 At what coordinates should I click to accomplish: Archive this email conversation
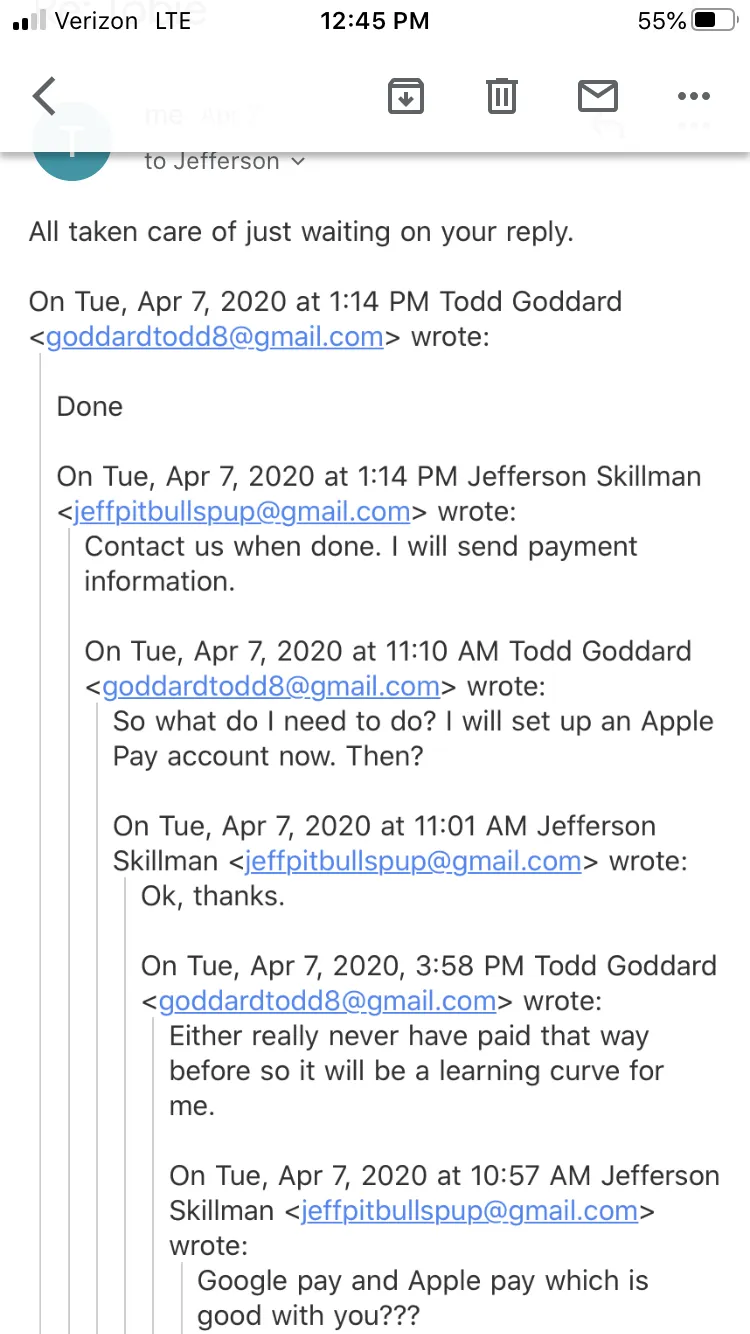[406, 96]
